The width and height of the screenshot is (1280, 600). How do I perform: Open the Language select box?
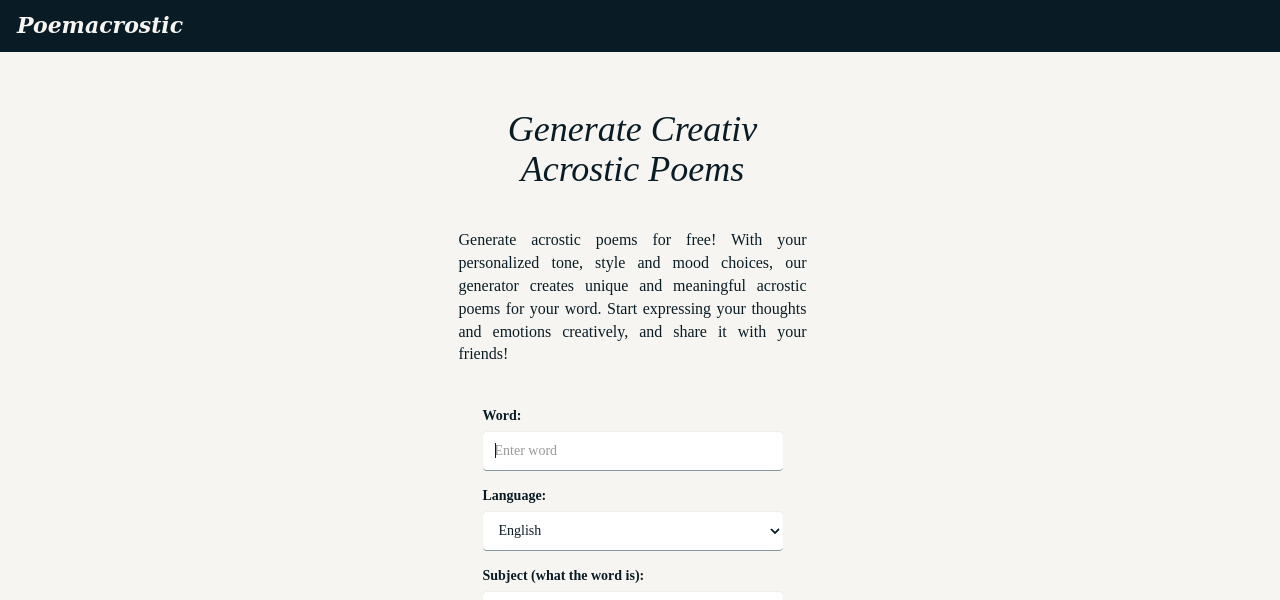[x=632, y=531]
